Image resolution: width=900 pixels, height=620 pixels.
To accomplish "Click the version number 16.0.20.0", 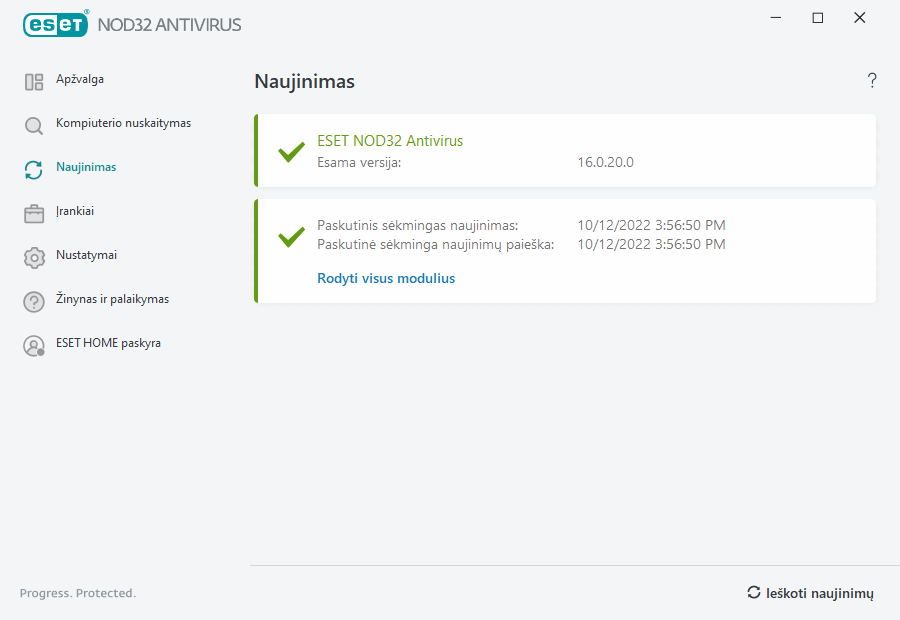I will tap(606, 162).
